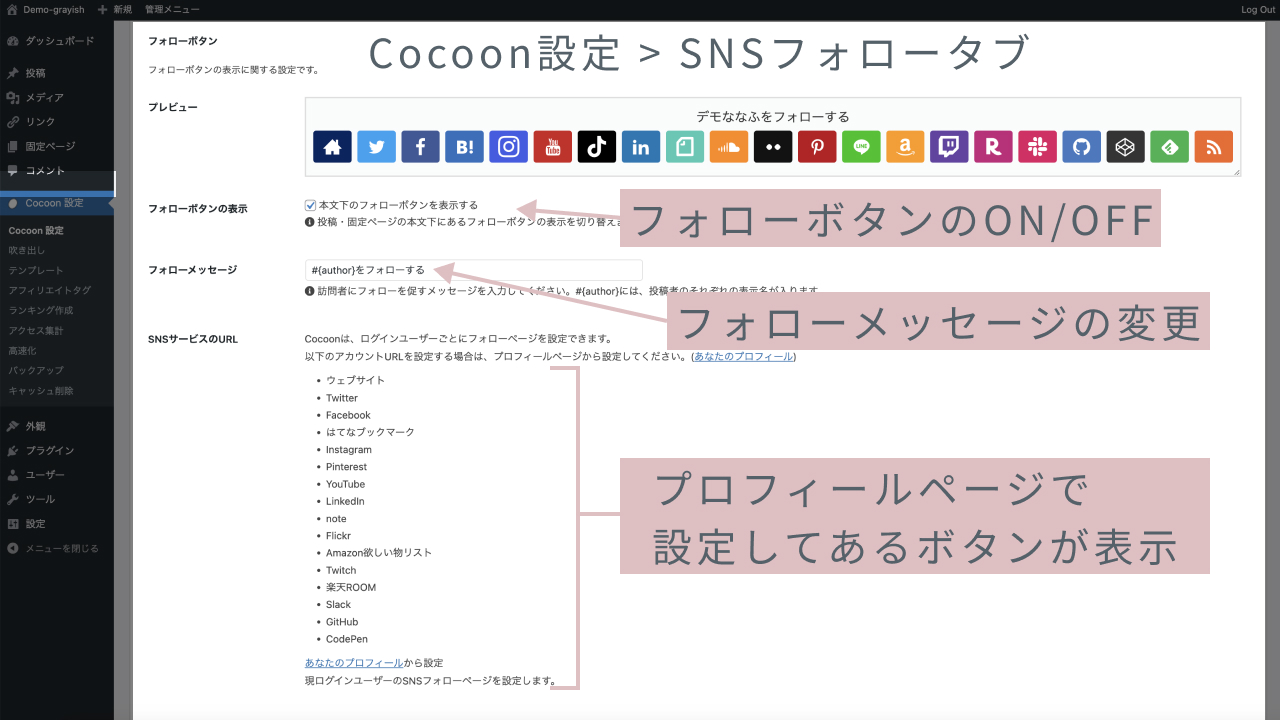Click 新規 in the admin bar

click(x=115, y=9)
